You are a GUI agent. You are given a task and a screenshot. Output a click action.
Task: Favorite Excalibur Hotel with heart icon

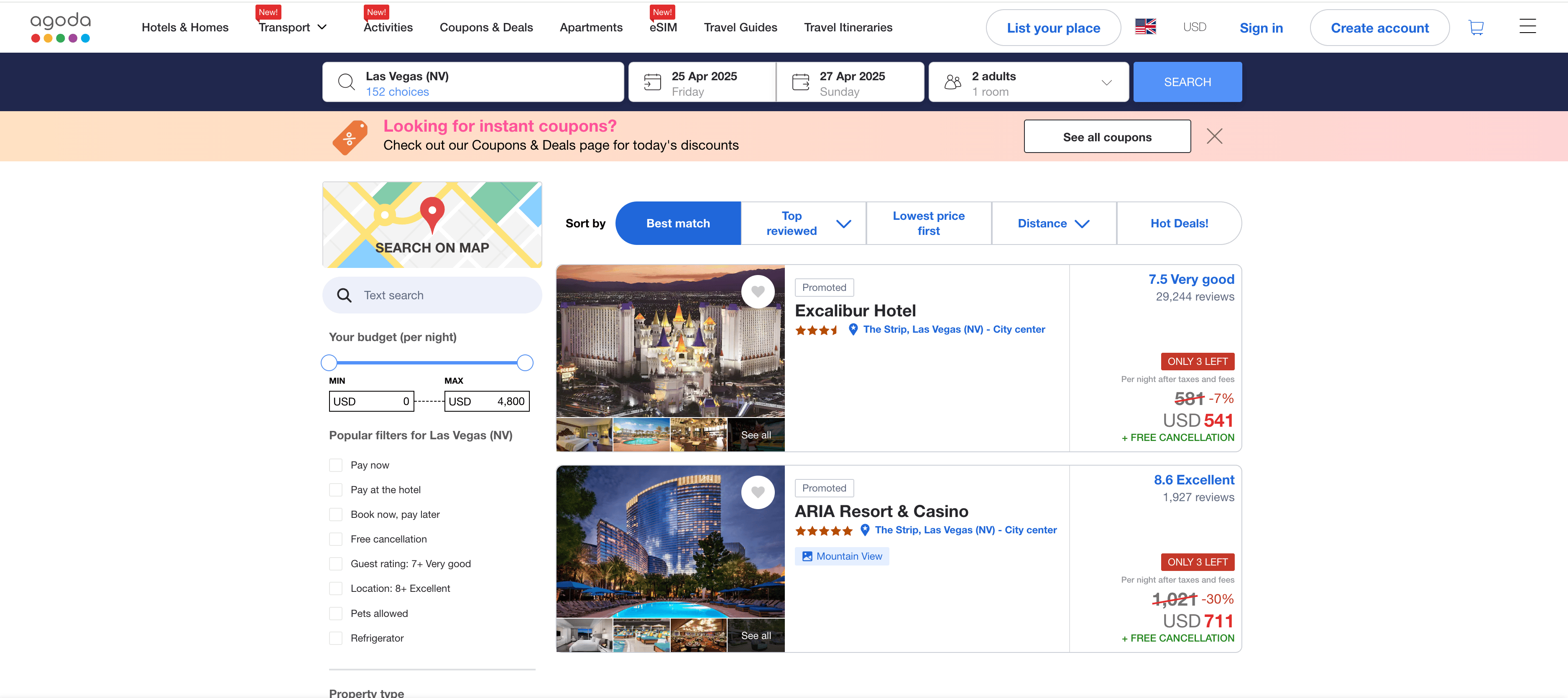click(x=757, y=291)
